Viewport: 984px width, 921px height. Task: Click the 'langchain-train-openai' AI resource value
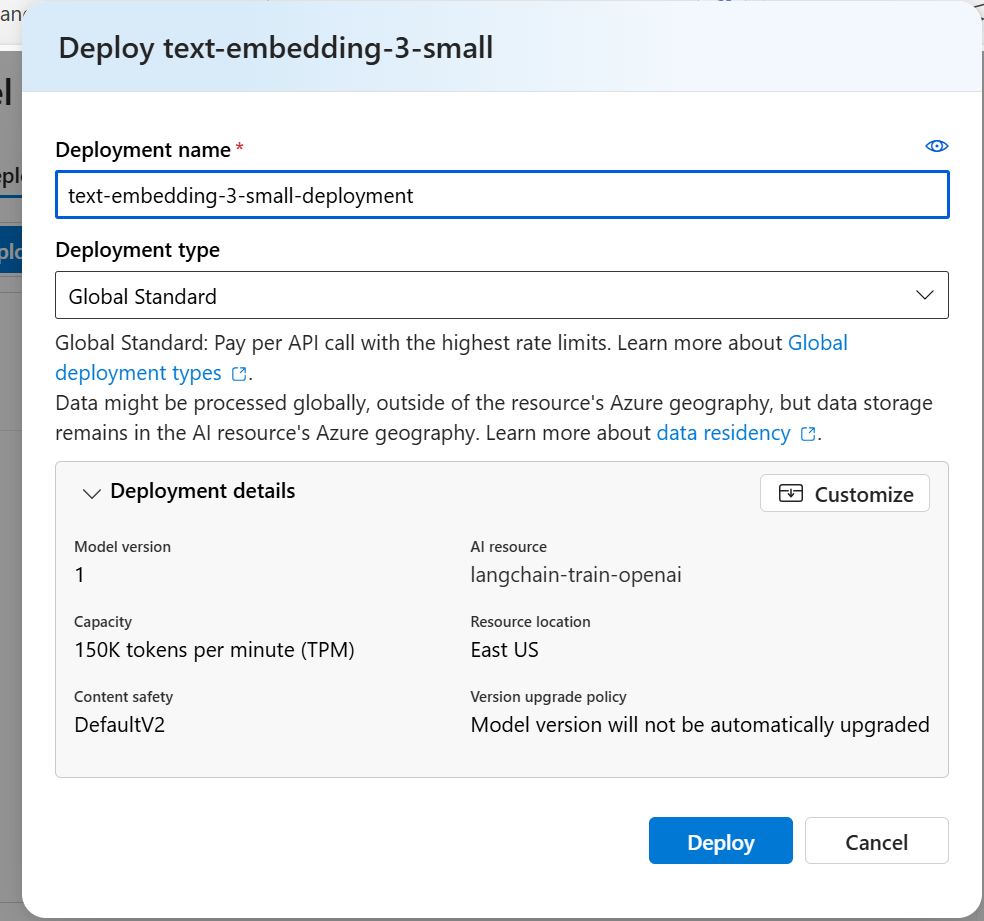click(576, 575)
